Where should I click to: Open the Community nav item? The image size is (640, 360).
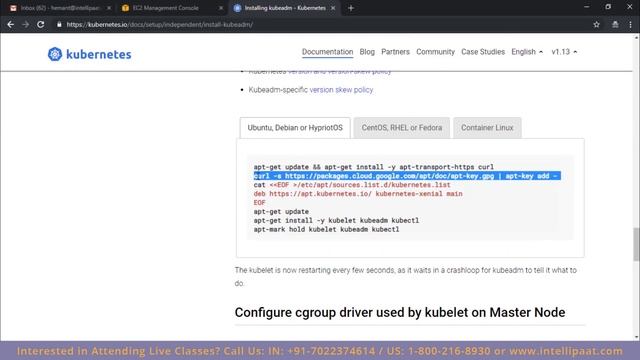click(x=435, y=52)
